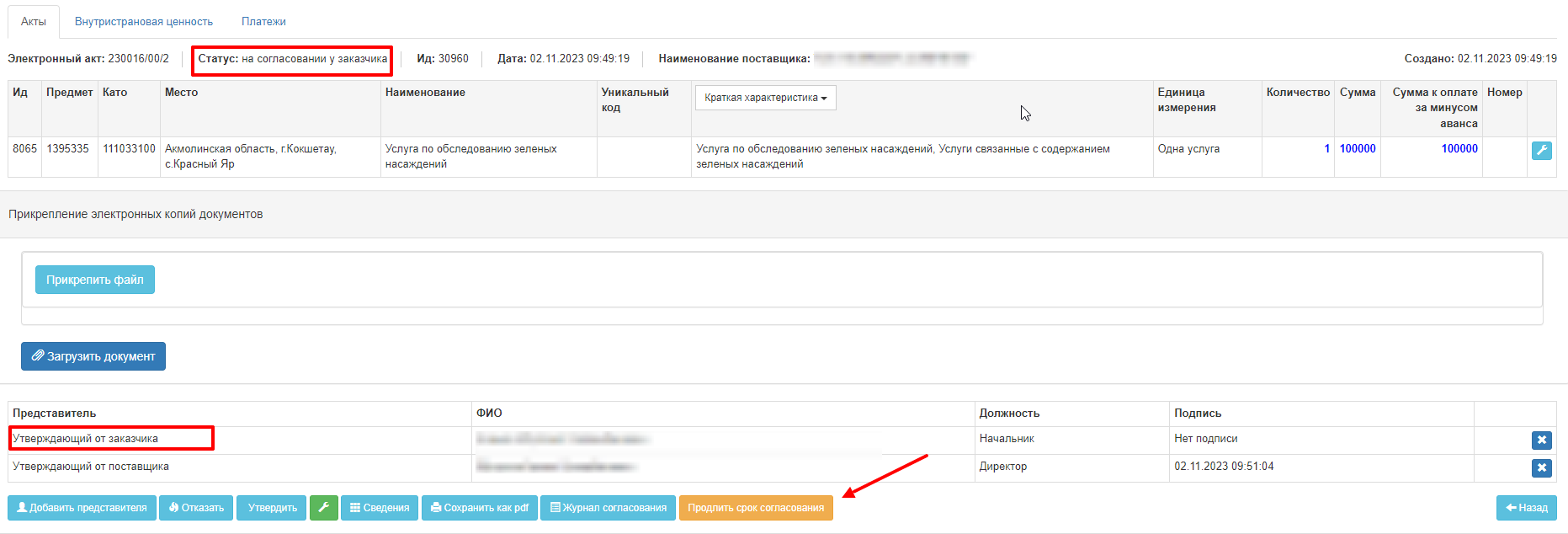Click the green wrench button in bottom toolbar

point(323,508)
